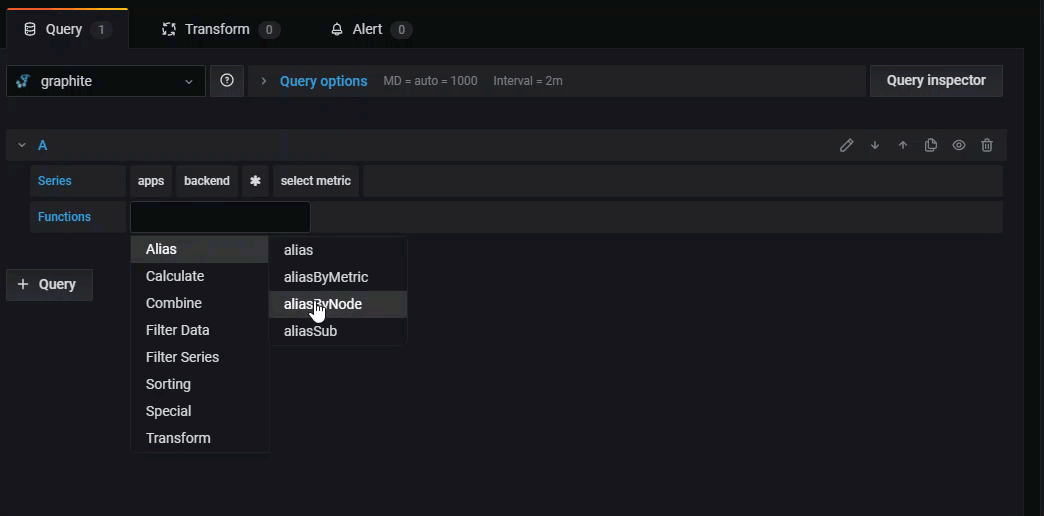Collapse query row A chevron
This screenshot has height=516, width=1044.
point(21,145)
